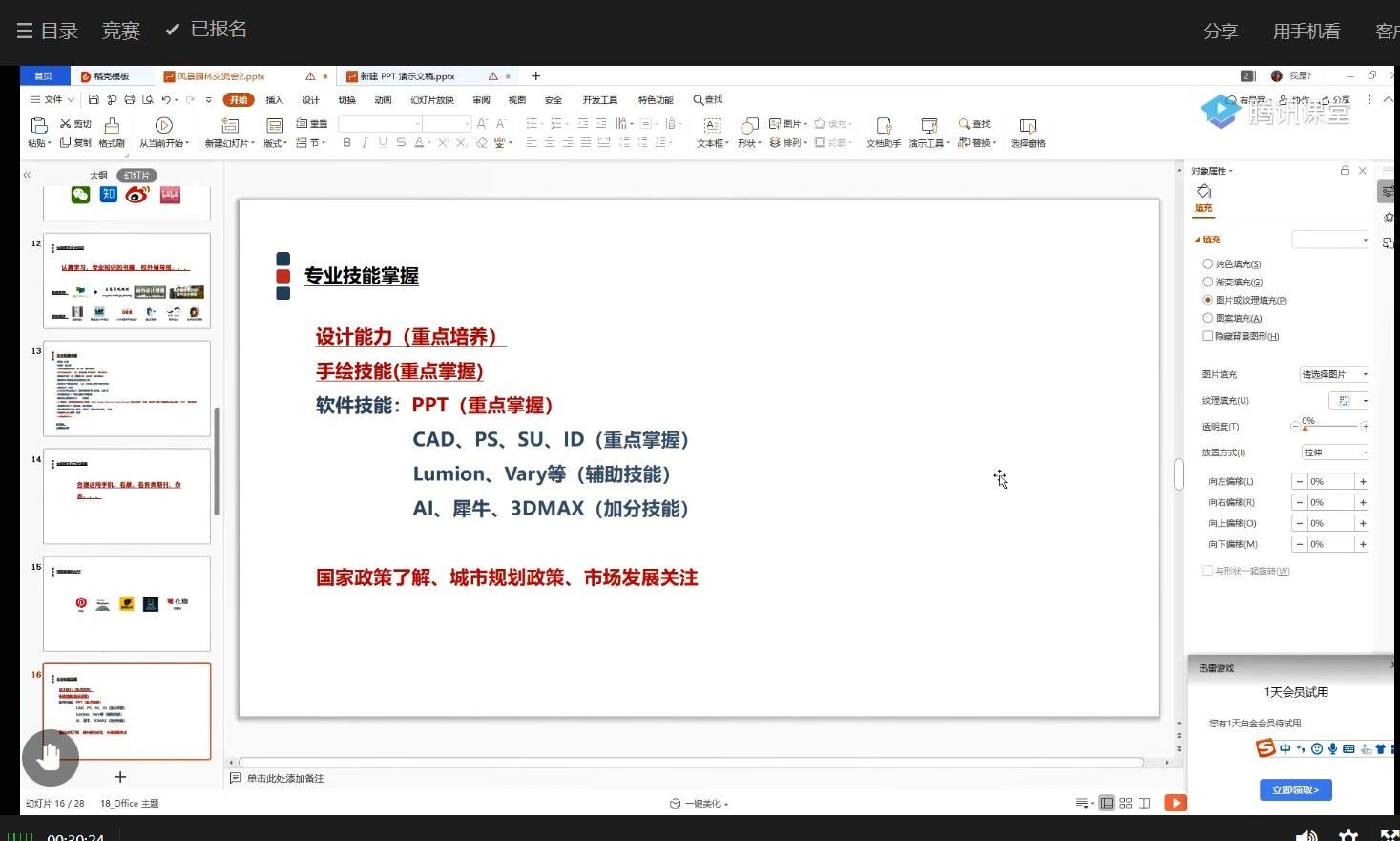1400x841 pixels.
Task: Click the 立即领取 button
Action: point(1295,790)
